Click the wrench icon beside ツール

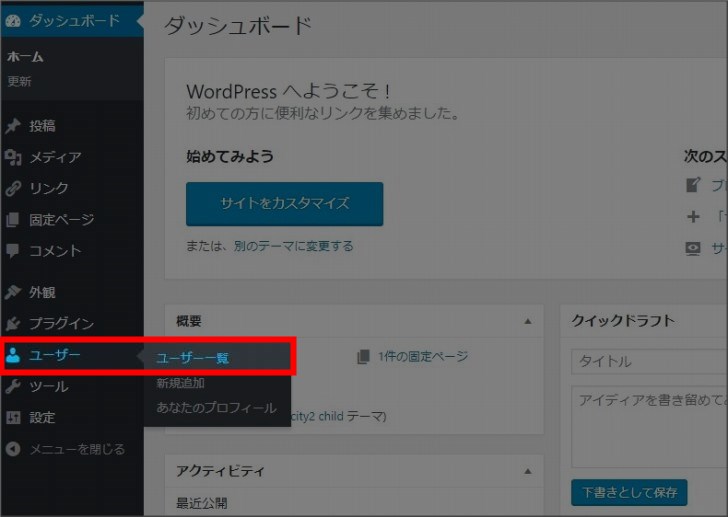pos(13,386)
